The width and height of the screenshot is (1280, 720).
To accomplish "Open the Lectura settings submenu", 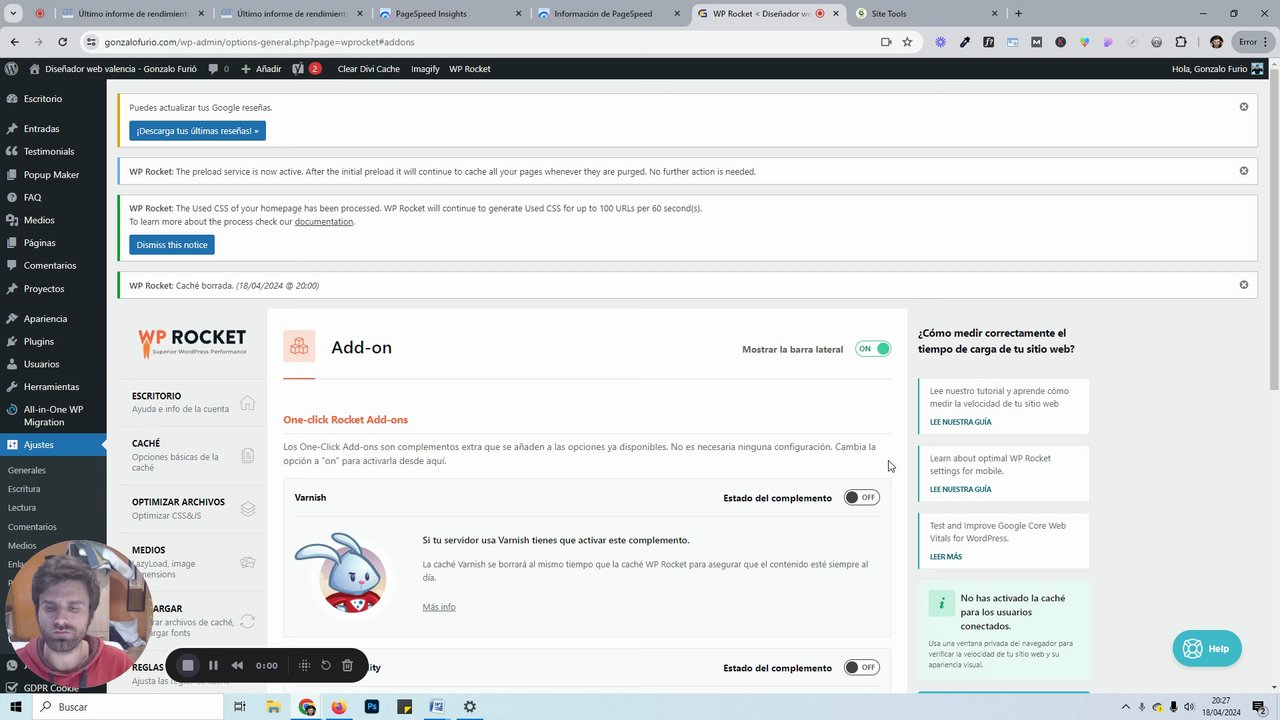I will [x=22, y=508].
